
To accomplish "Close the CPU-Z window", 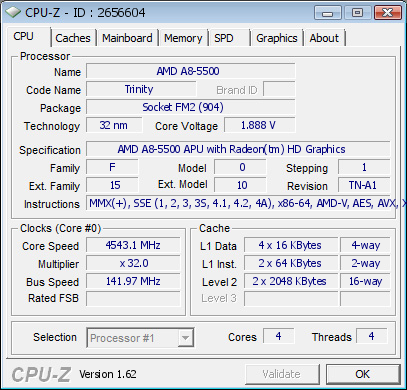I will (x=387, y=13).
